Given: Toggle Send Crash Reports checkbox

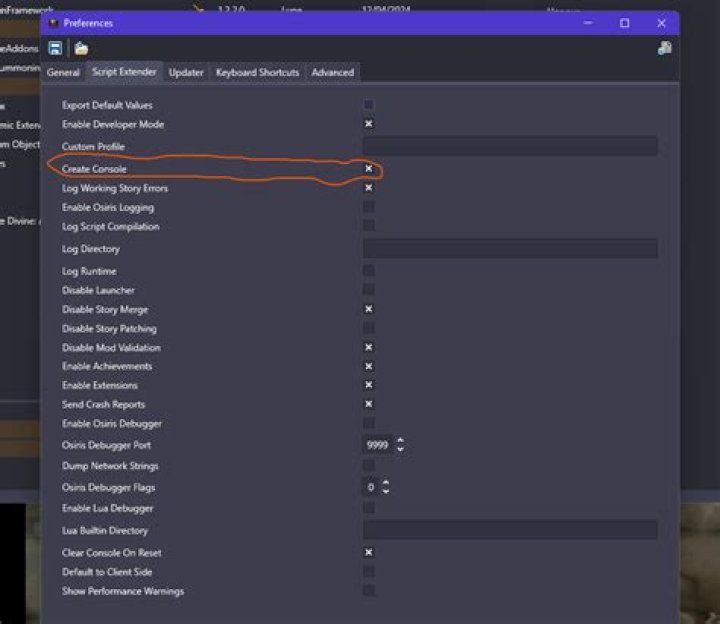Looking at the screenshot, I should pyautogui.click(x=369, y=404).
